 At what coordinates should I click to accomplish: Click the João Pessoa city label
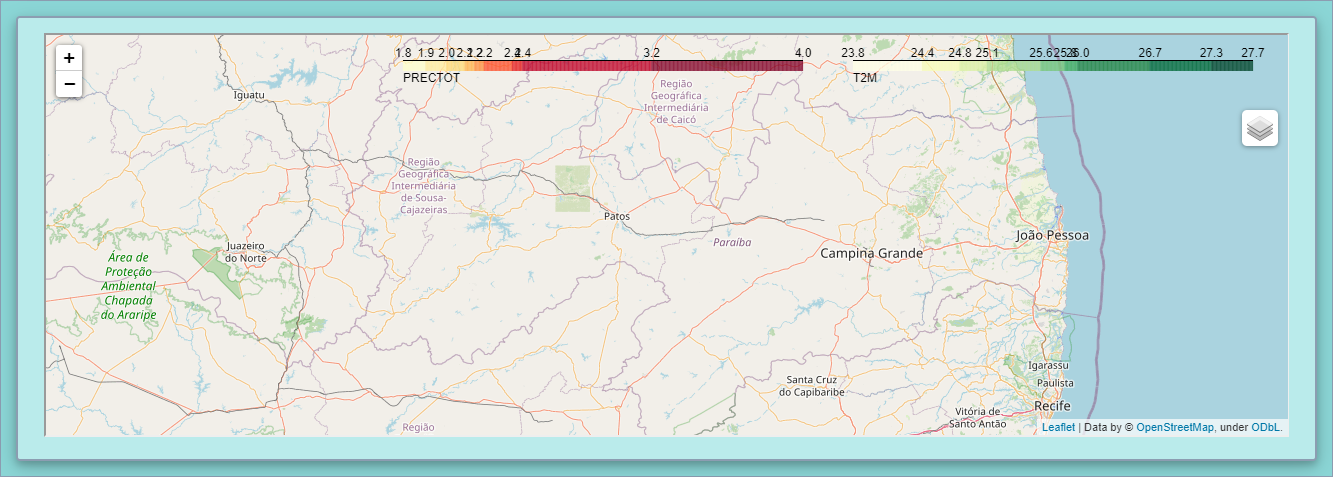click(x=1052, y=235)
